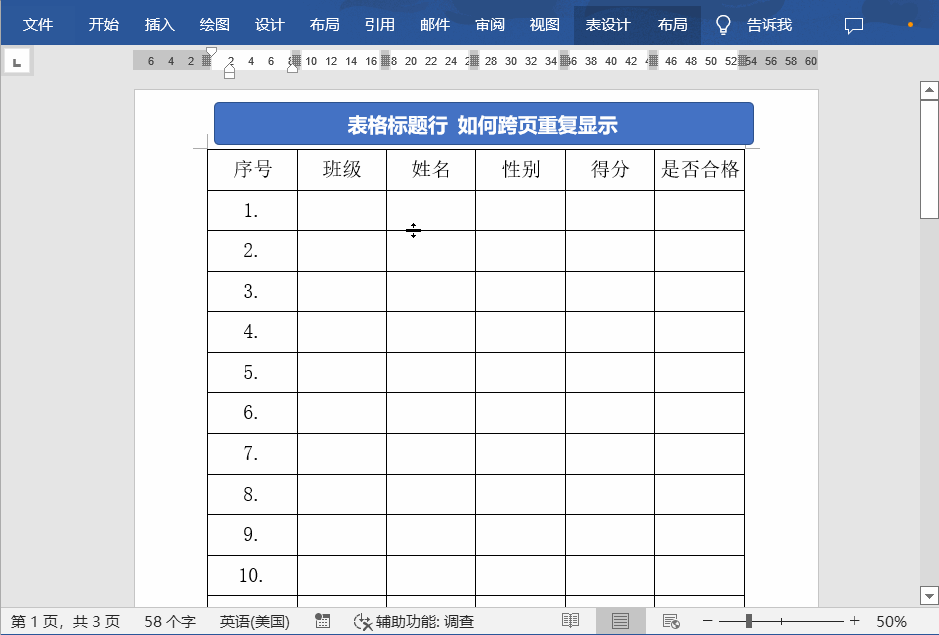Click the scroll up arrow
Viewport: 939px width, 635px height.
929,90
